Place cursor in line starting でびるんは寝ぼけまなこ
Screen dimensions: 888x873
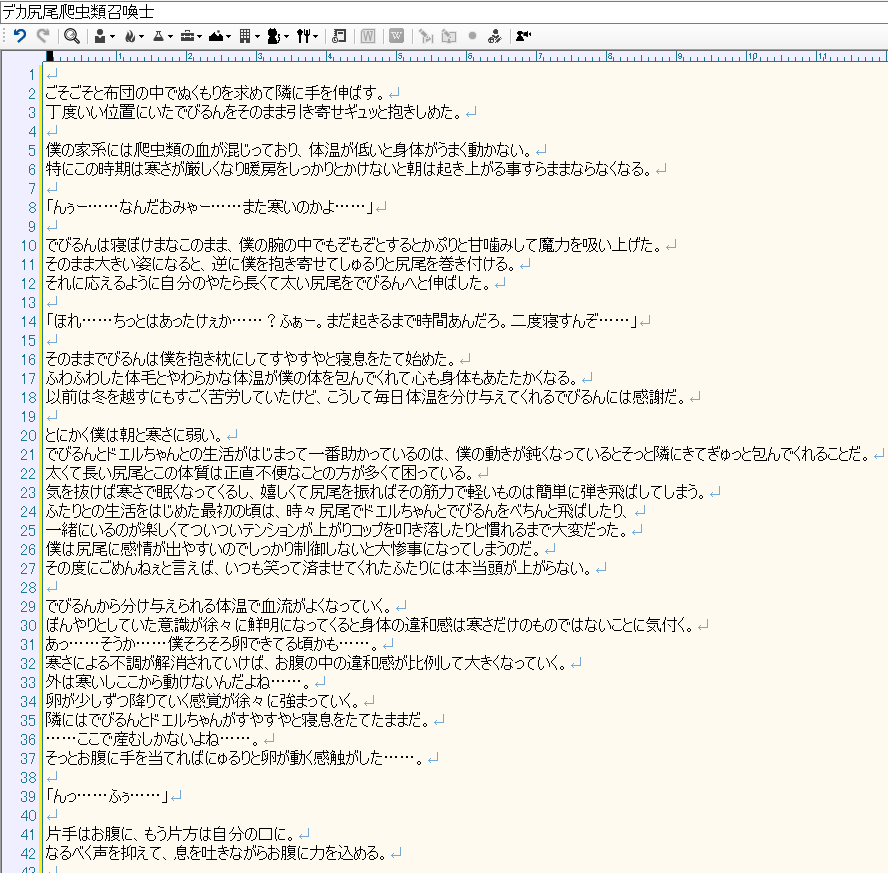354,245
